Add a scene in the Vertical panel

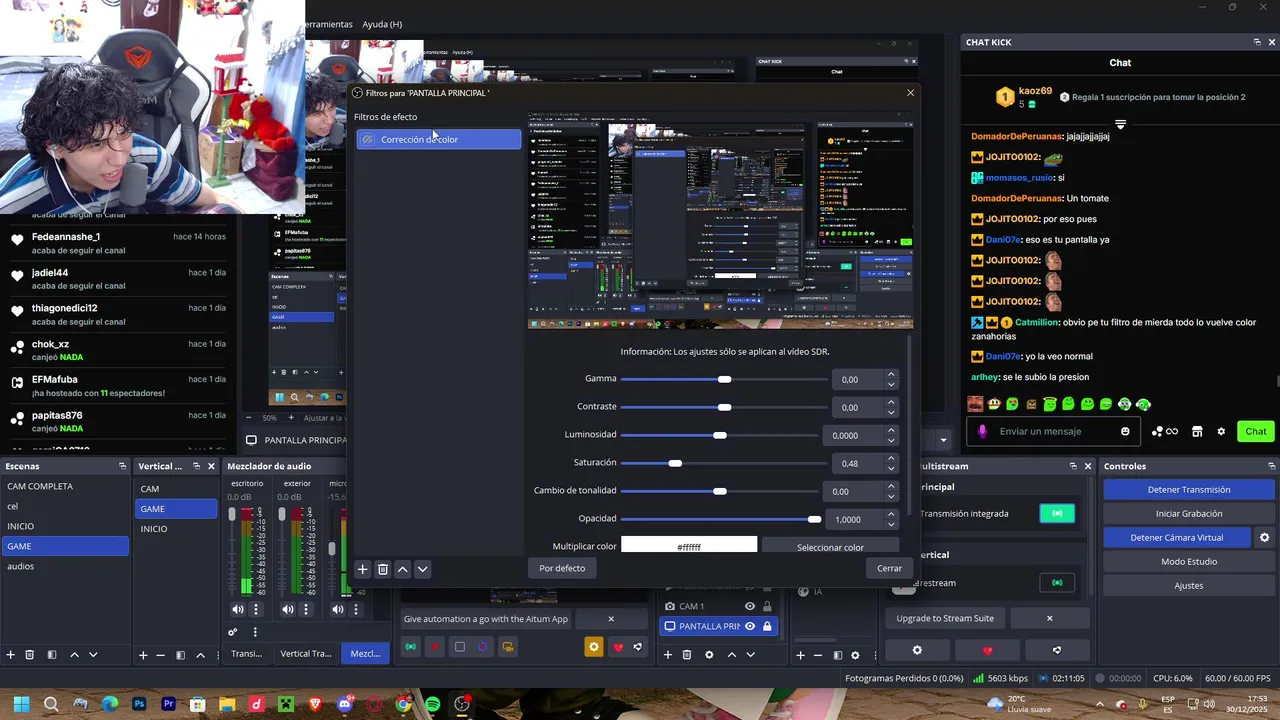coord(143,655)
